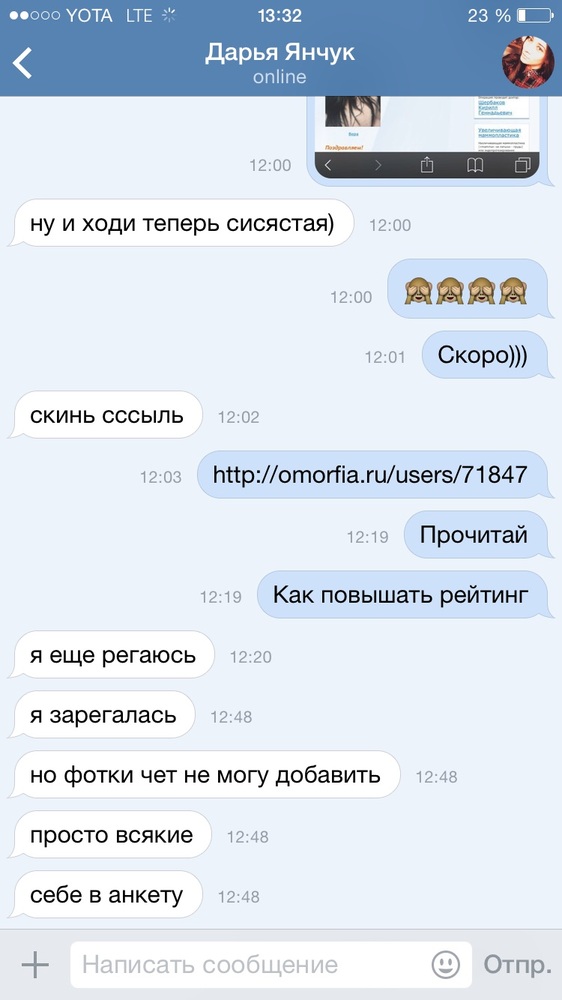Tap the contact name header title
Image resolution: width=562 pixels, height=1000 pixels.
[279, 53]
